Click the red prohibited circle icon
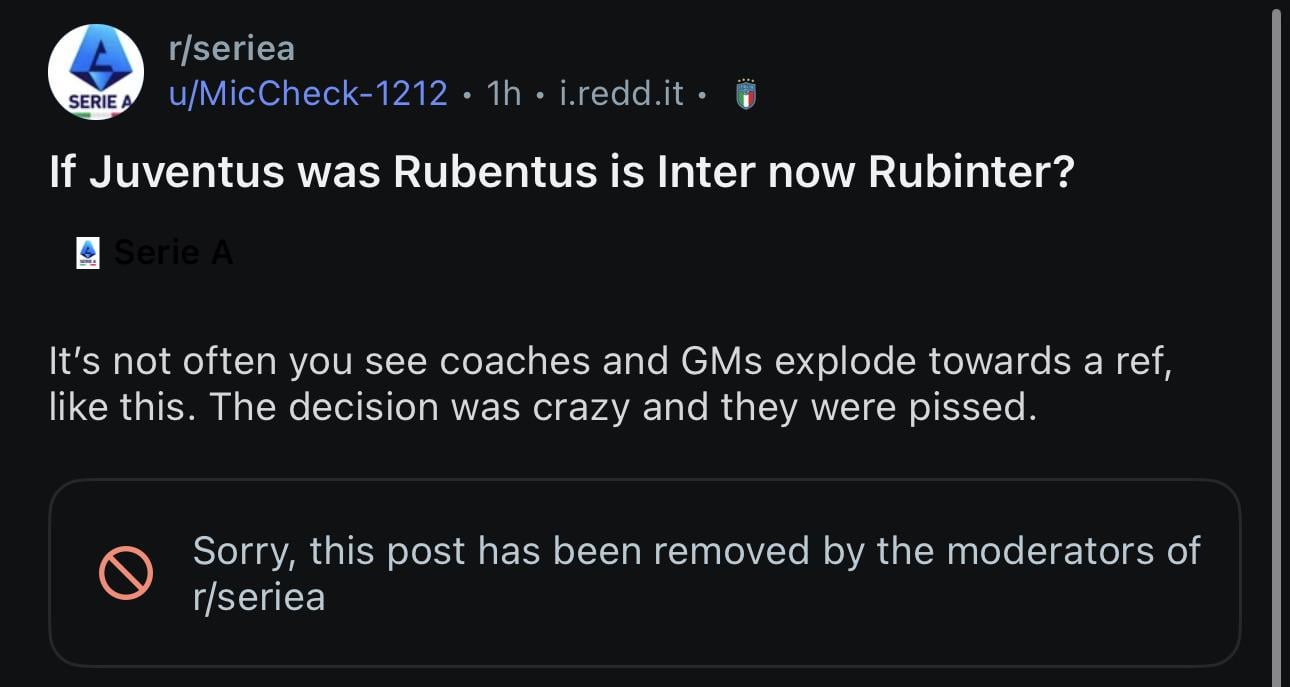 click(x=126, y=573)
